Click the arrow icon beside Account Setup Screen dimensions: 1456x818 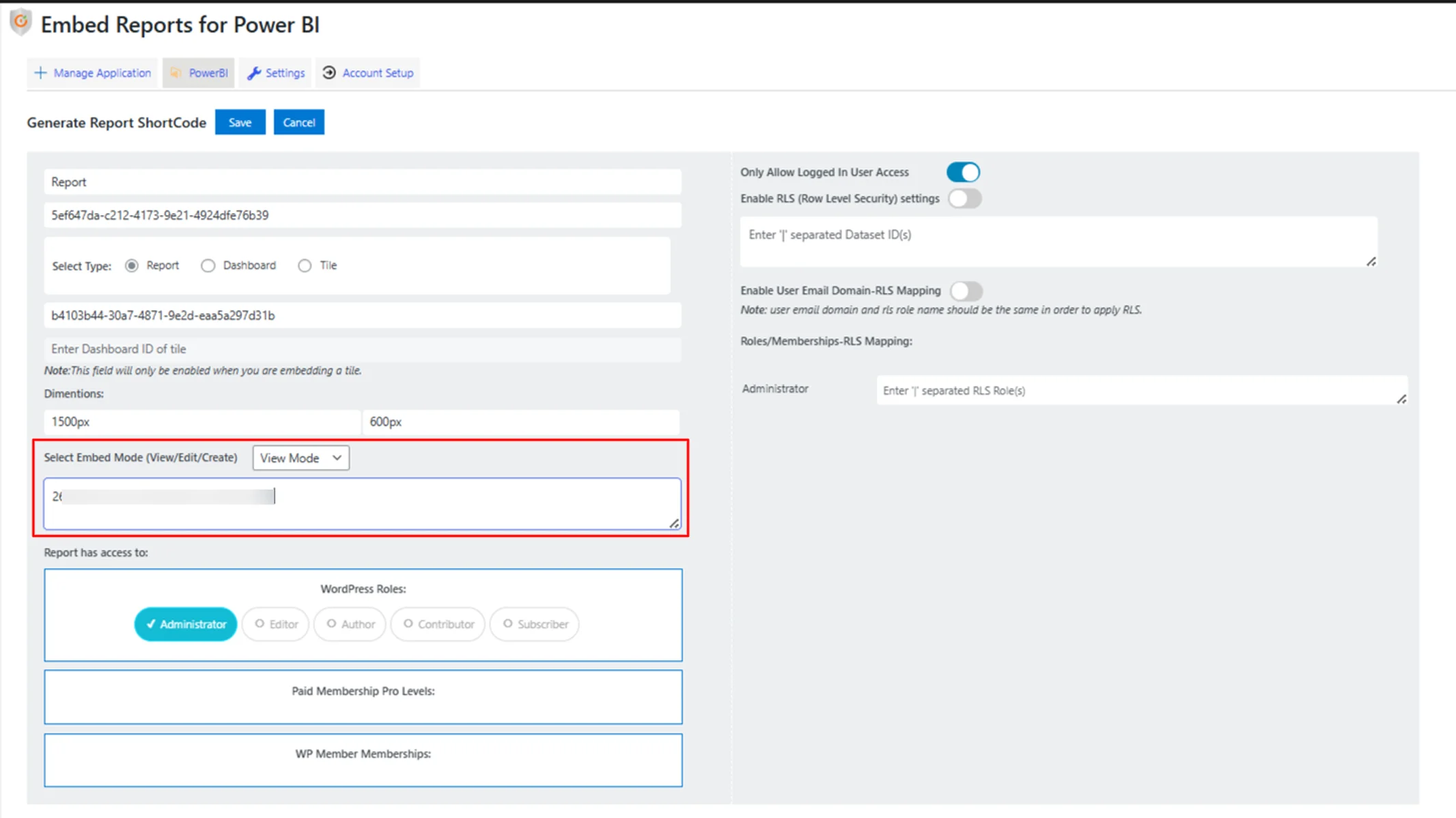pos(329,72)
